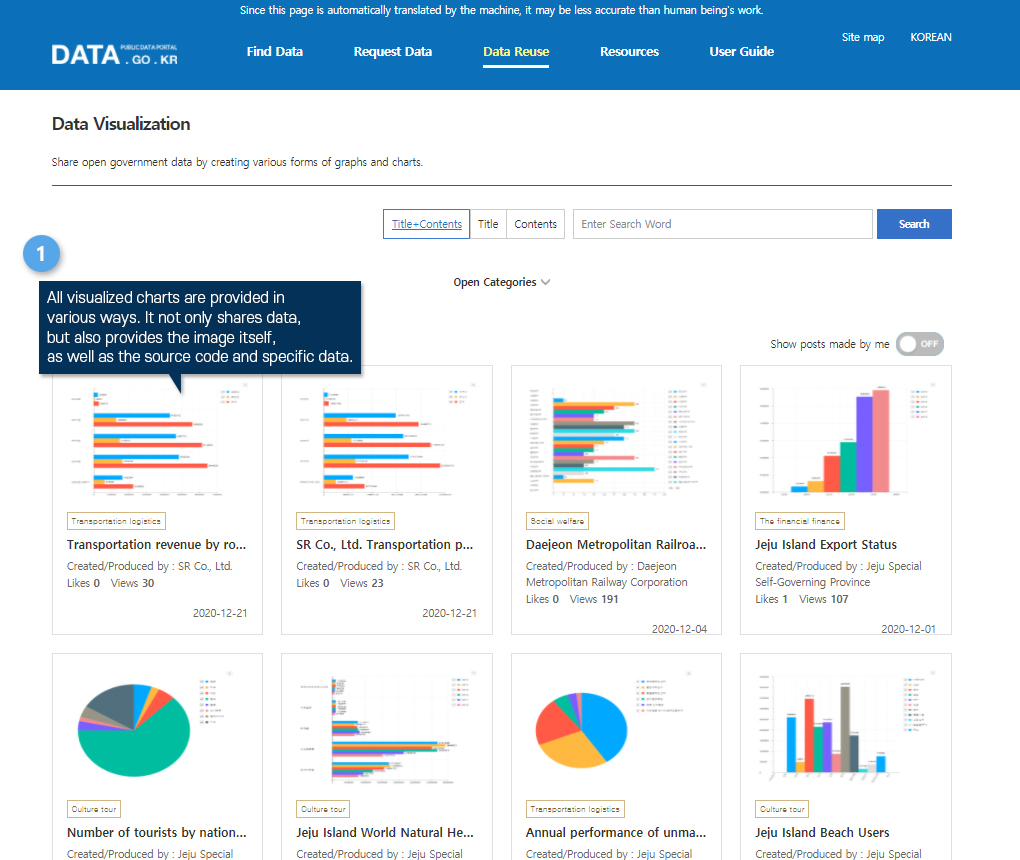Open the User Guide menu
This screenshot has width=1020, height=860.
(741, 52)
